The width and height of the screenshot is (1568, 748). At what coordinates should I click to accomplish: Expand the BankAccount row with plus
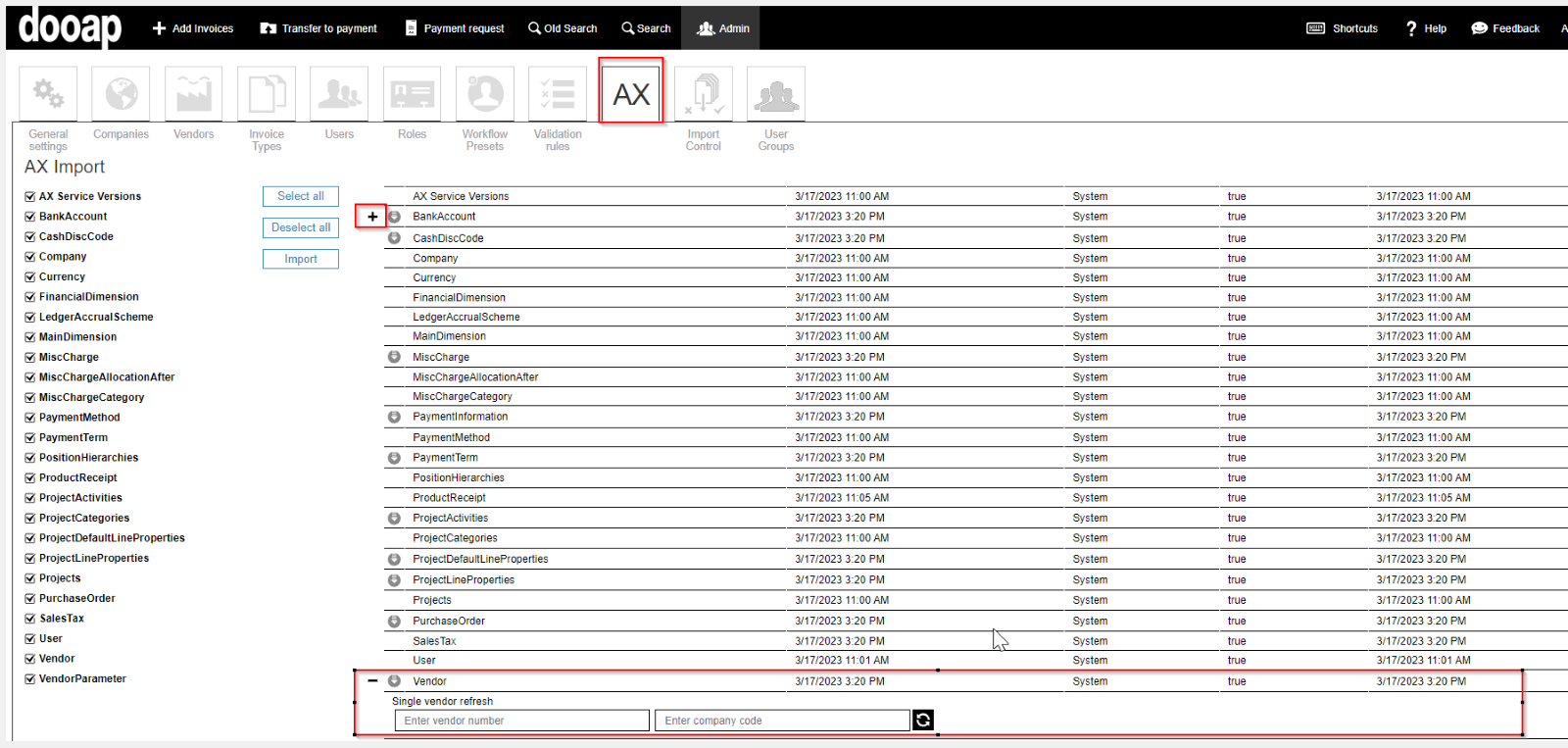[x=371, y=217]
